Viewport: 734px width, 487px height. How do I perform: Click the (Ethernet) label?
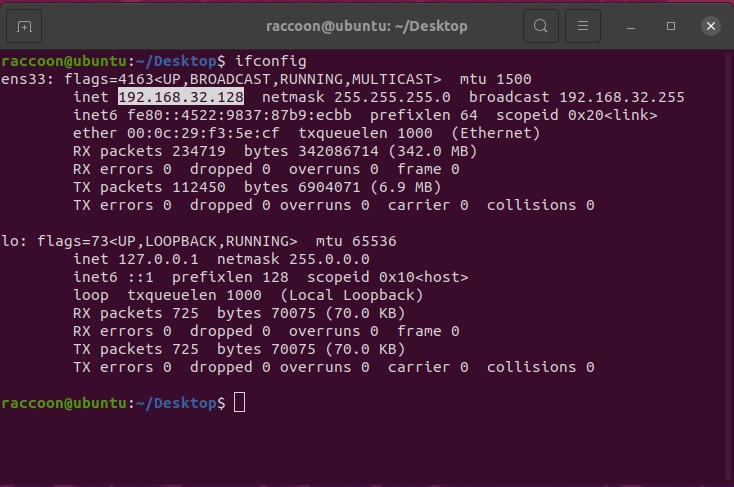tap(495, 133)
